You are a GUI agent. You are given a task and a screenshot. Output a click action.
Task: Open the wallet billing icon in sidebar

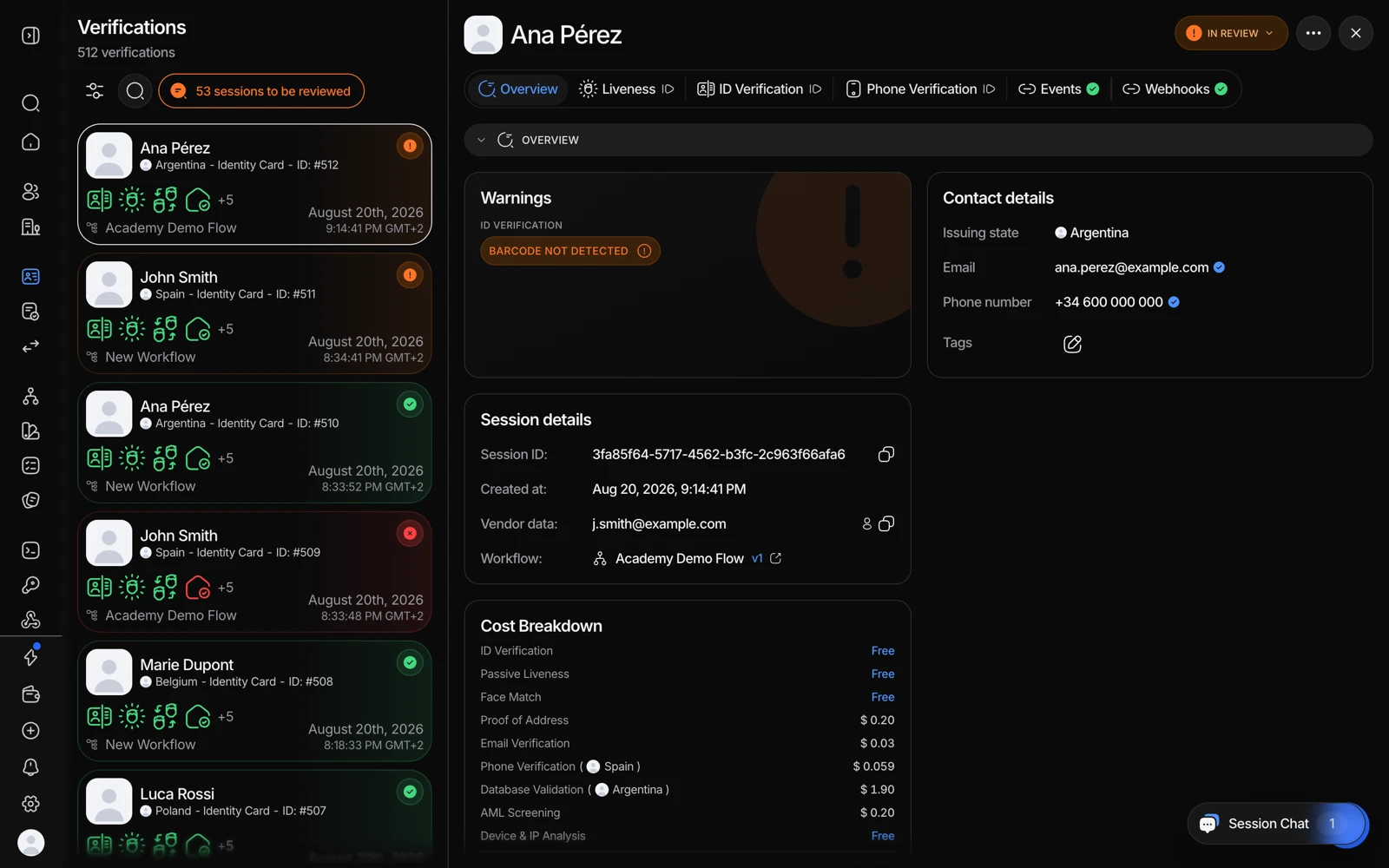click(x=30, y=694)
